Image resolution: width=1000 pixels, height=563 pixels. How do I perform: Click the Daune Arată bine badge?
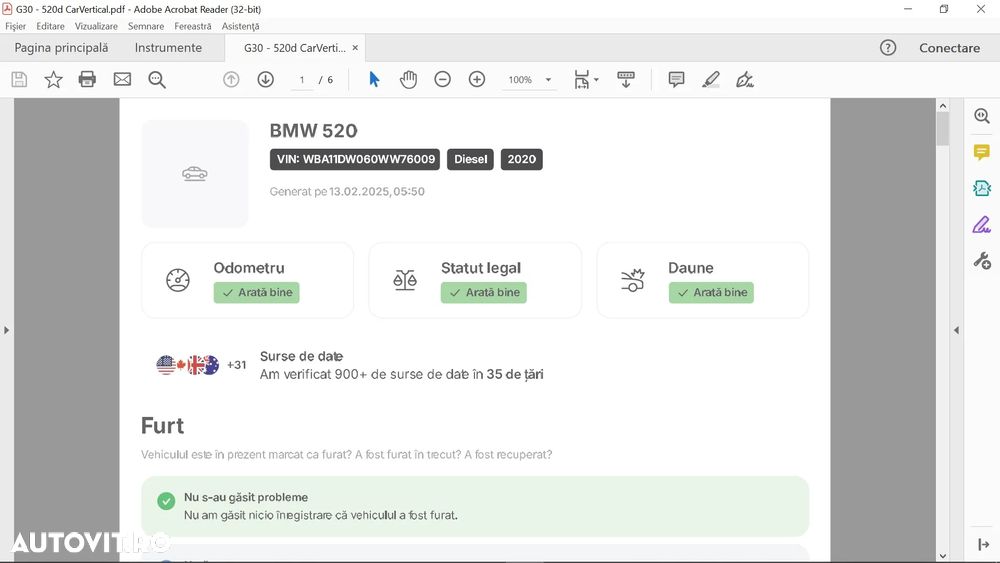[711, 293]
